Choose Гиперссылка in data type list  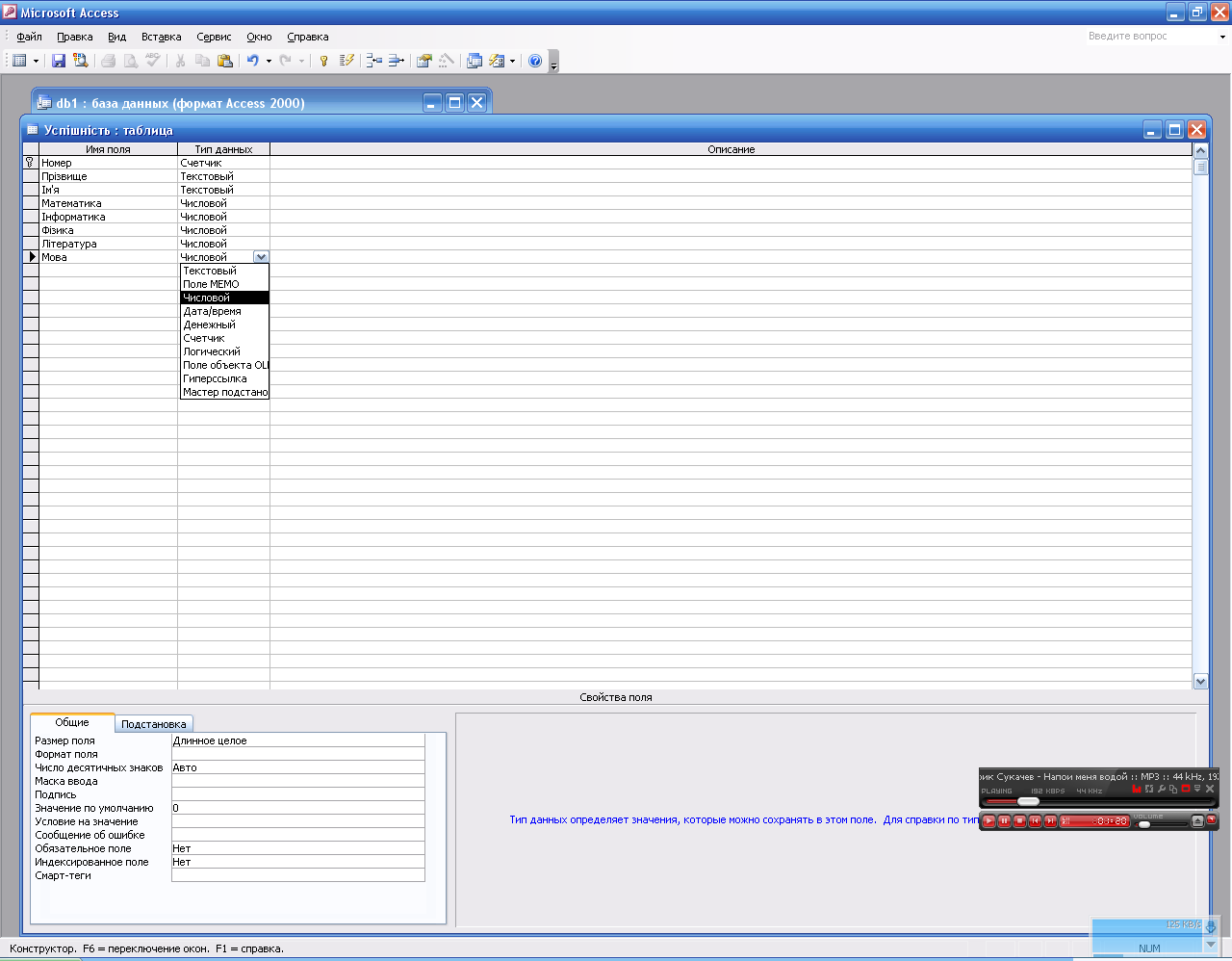point(224,378)
